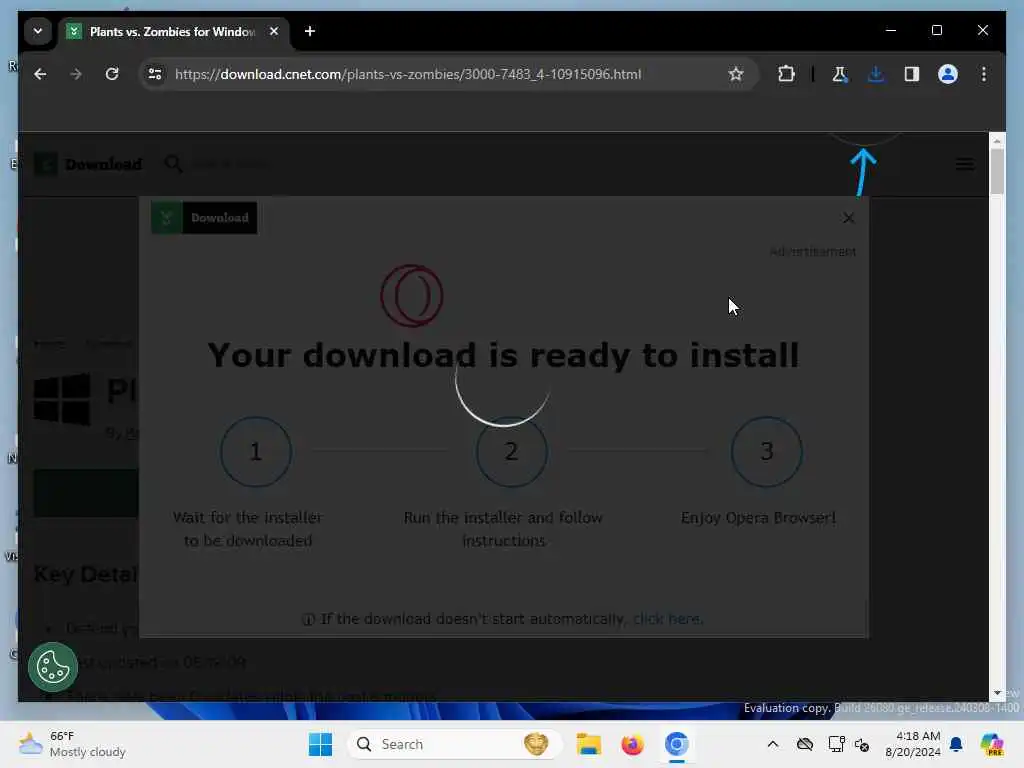Open the Windows Start menu
This screenshot has width=1024, height=768.
coord(320,744)
